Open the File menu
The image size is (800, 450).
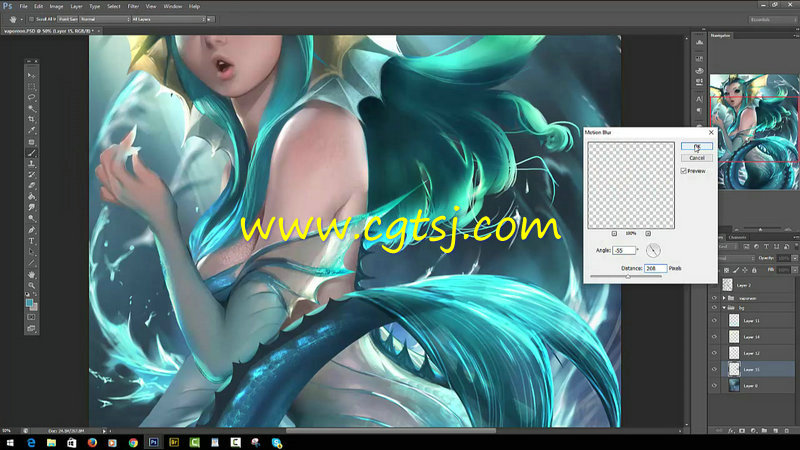coord(23,7)
